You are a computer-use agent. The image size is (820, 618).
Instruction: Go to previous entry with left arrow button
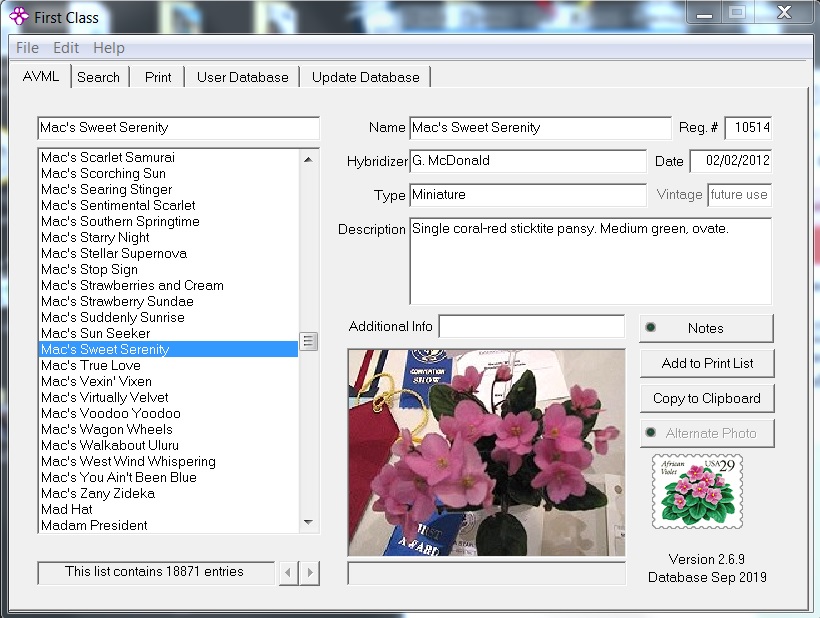point(288,573)
